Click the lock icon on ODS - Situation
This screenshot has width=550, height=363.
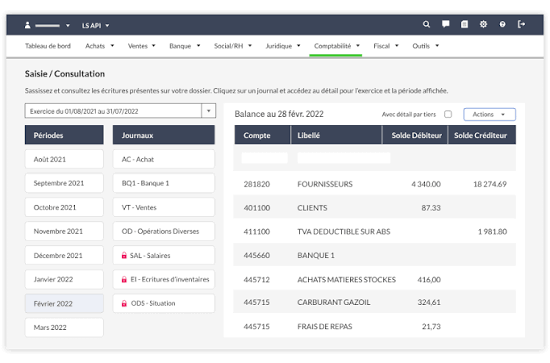pos(124,303)
